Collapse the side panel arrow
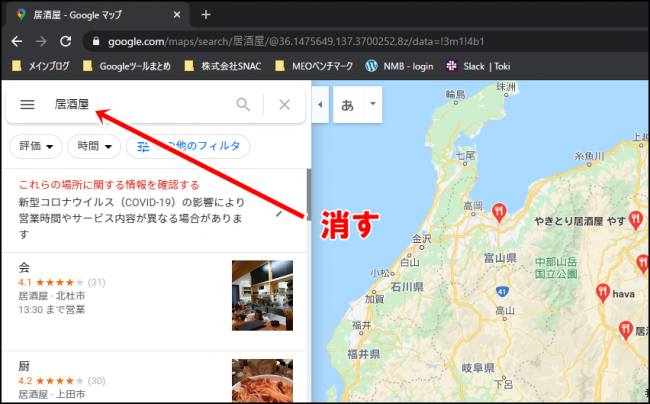 pyautogui.click(x=320, y=104)
